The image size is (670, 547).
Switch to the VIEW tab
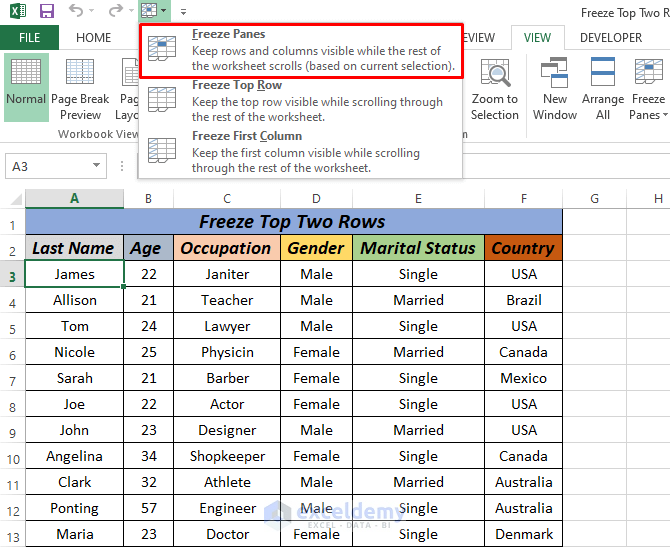point(538,38)
